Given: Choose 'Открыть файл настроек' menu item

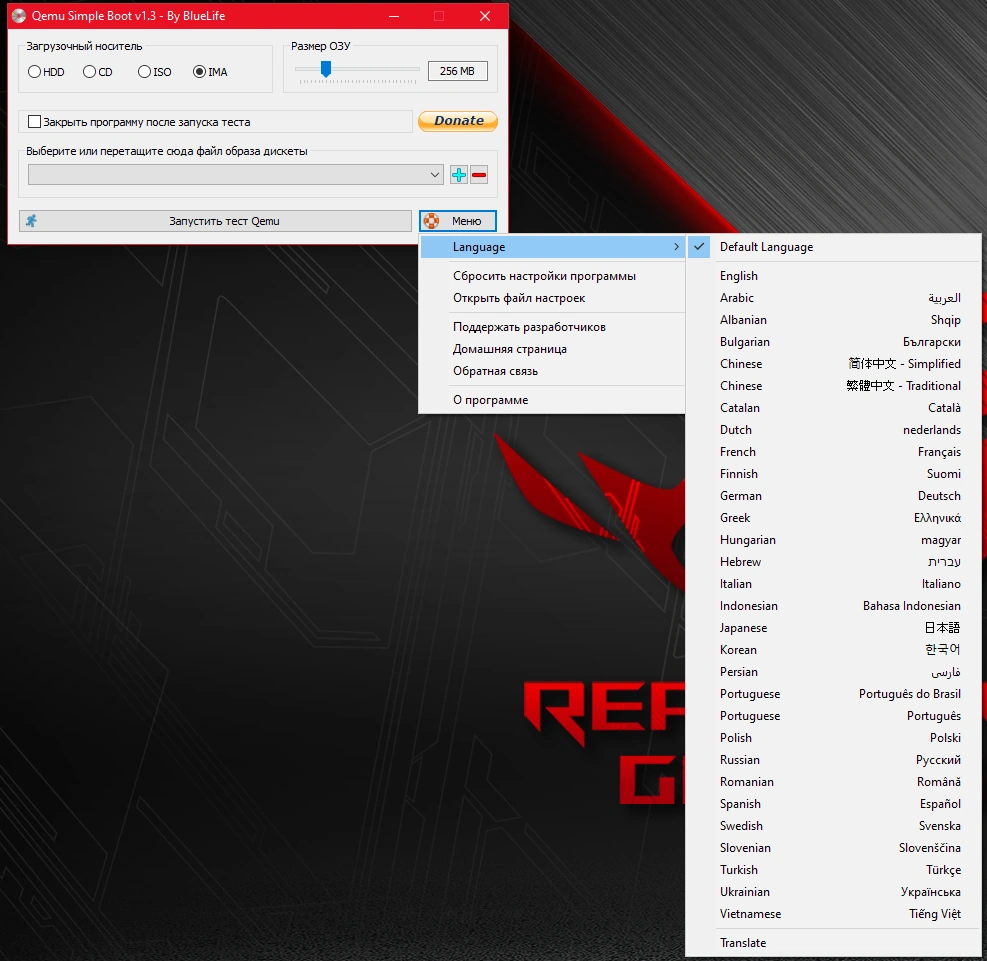Looking at the screenshot, I should click(552, 298).
